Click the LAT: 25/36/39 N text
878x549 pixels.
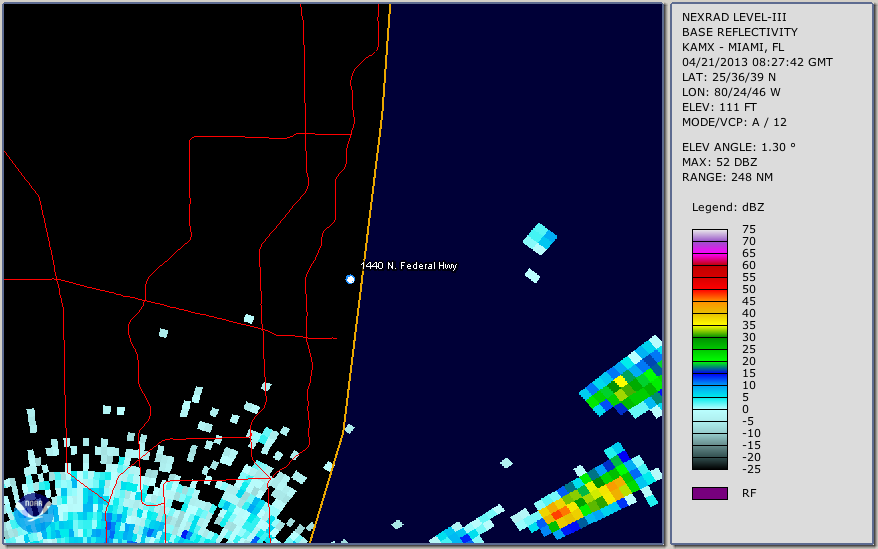pos(728,77)
